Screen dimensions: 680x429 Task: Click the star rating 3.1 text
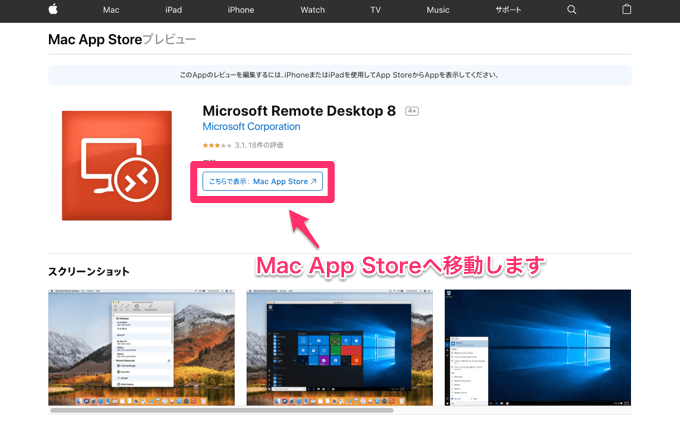click(243, 145)
